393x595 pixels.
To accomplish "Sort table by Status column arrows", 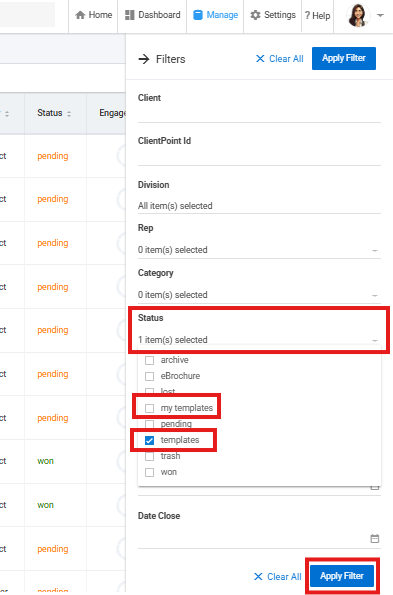I will coord(69,113).
